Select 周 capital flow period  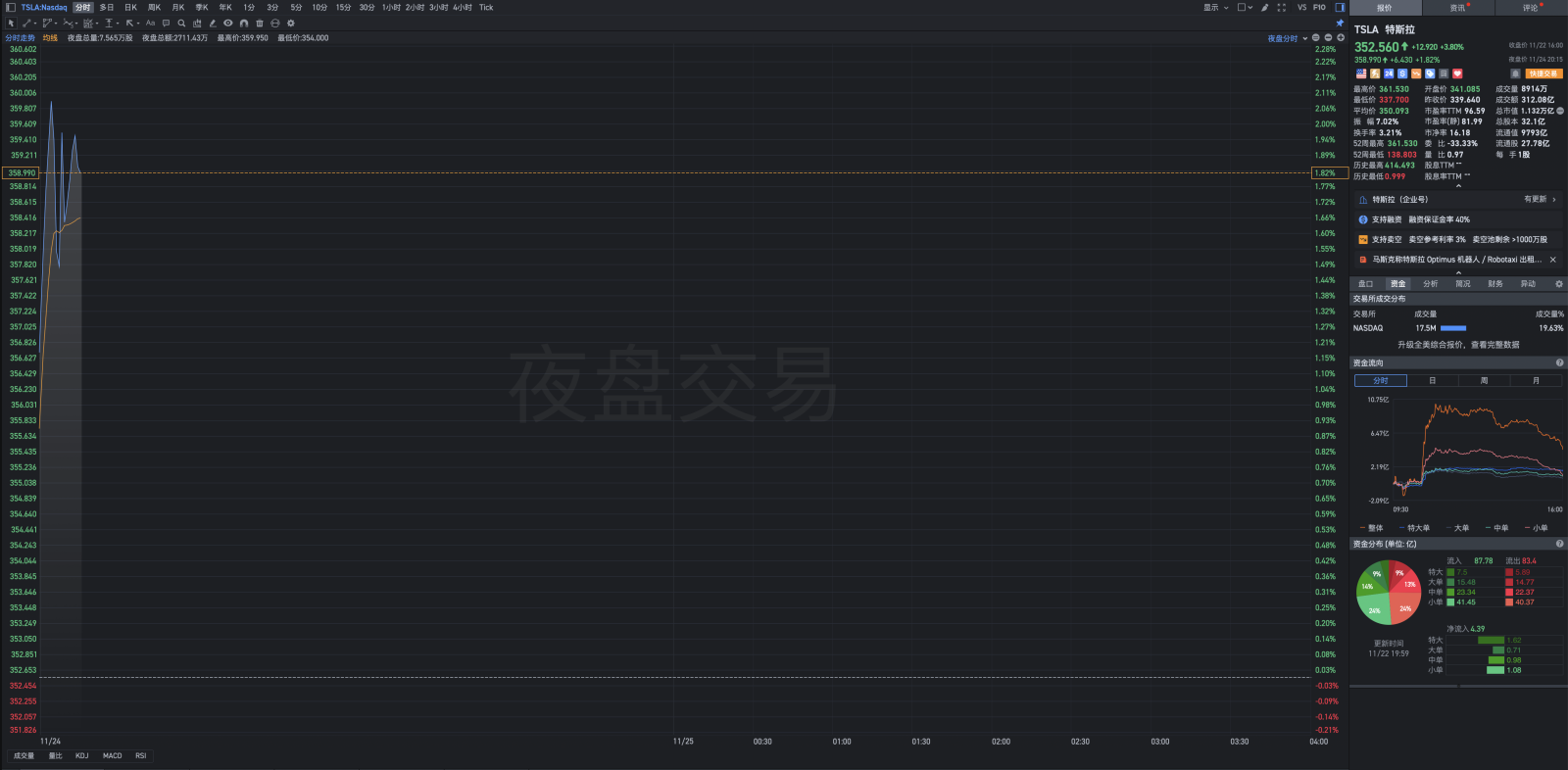tap(1484, 380)
